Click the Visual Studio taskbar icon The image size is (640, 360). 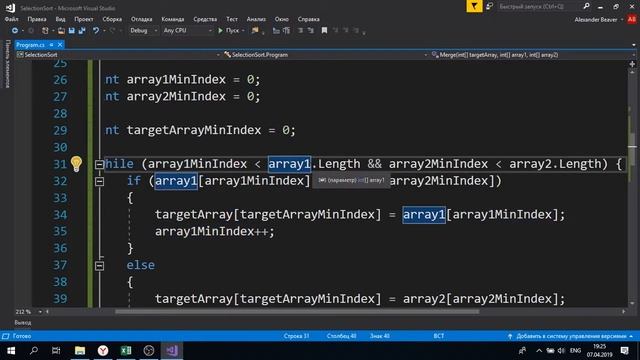coord(172,351)
